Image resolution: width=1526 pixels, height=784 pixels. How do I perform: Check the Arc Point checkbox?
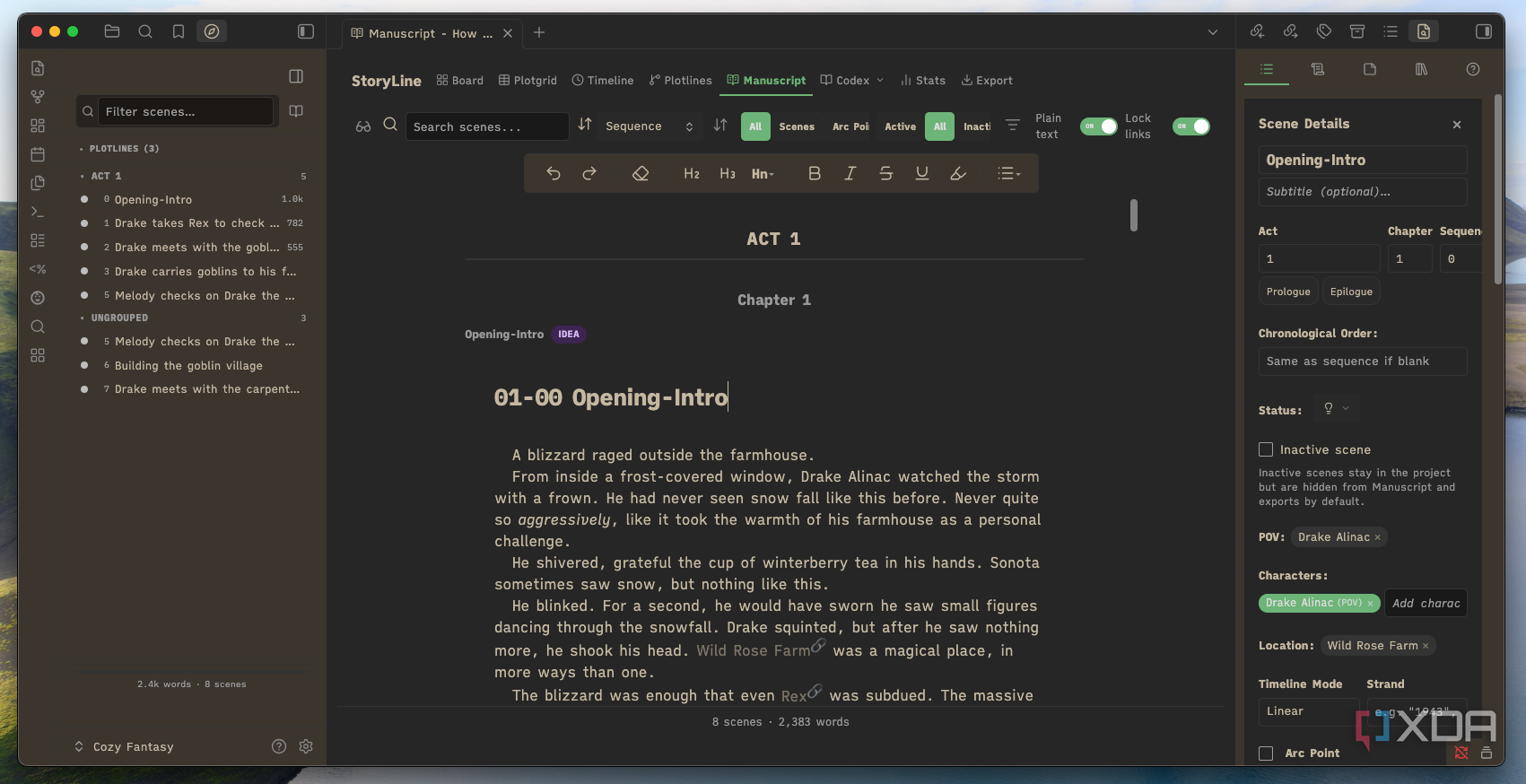click(1266, 754)
